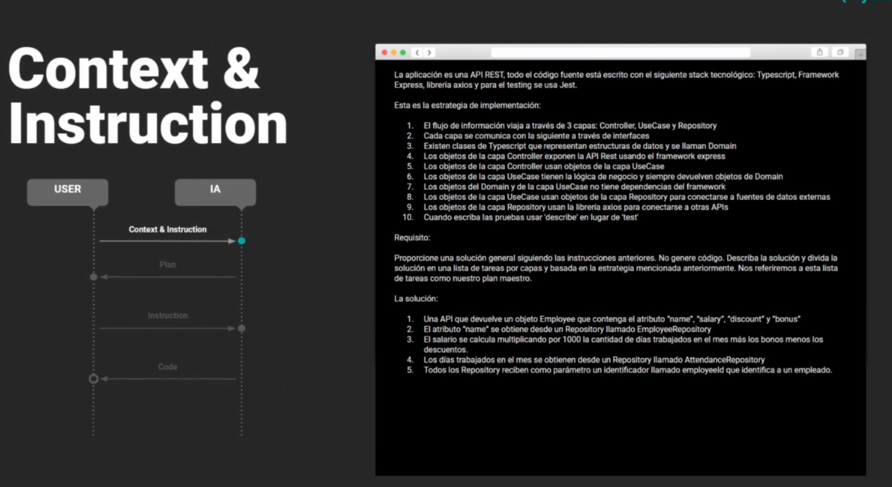892x487 pixels.
Task: Click the new tab plus button
Action: (859, 52)
